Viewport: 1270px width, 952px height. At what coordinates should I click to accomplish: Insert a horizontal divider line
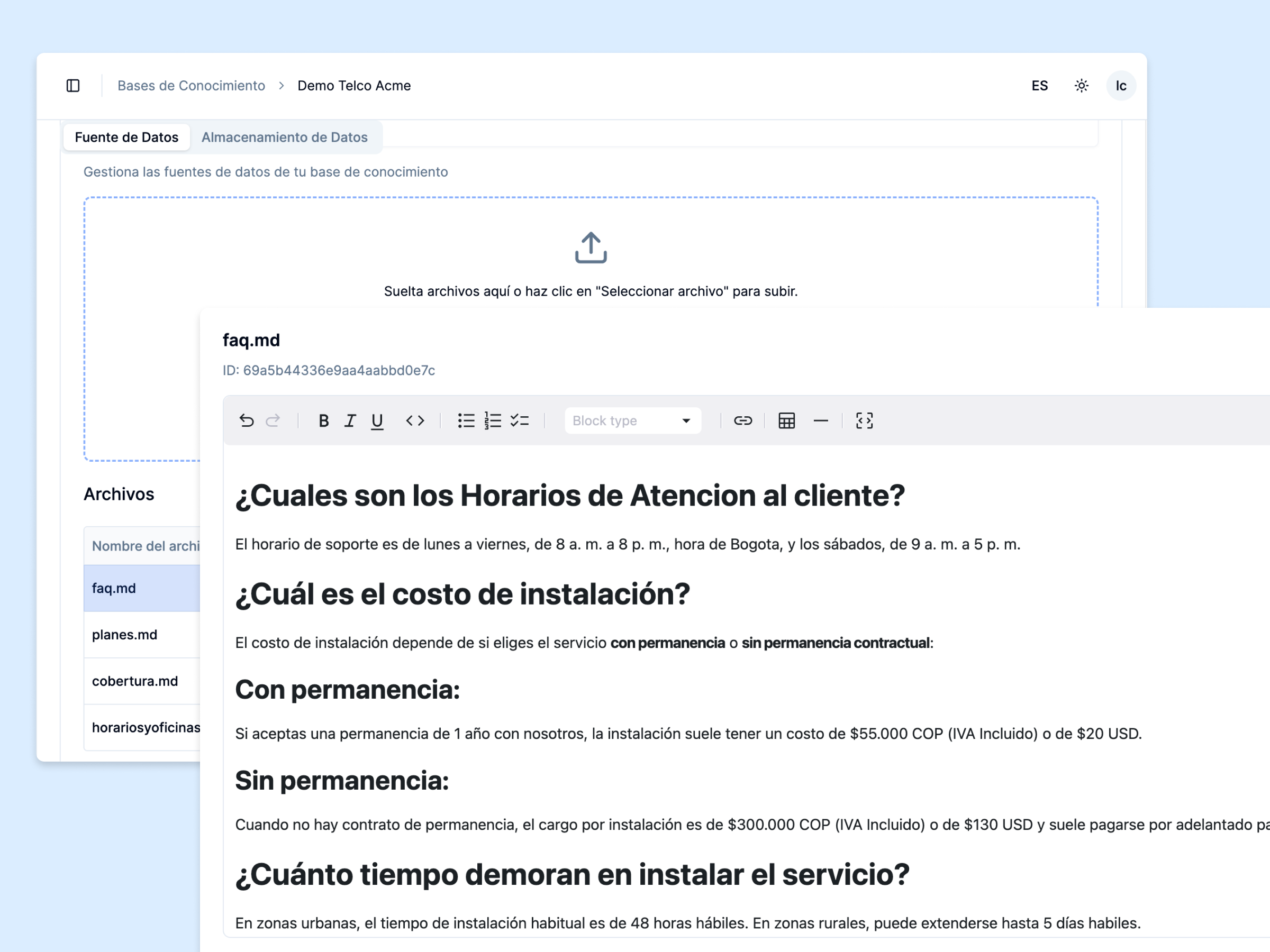tap(821, 420)
